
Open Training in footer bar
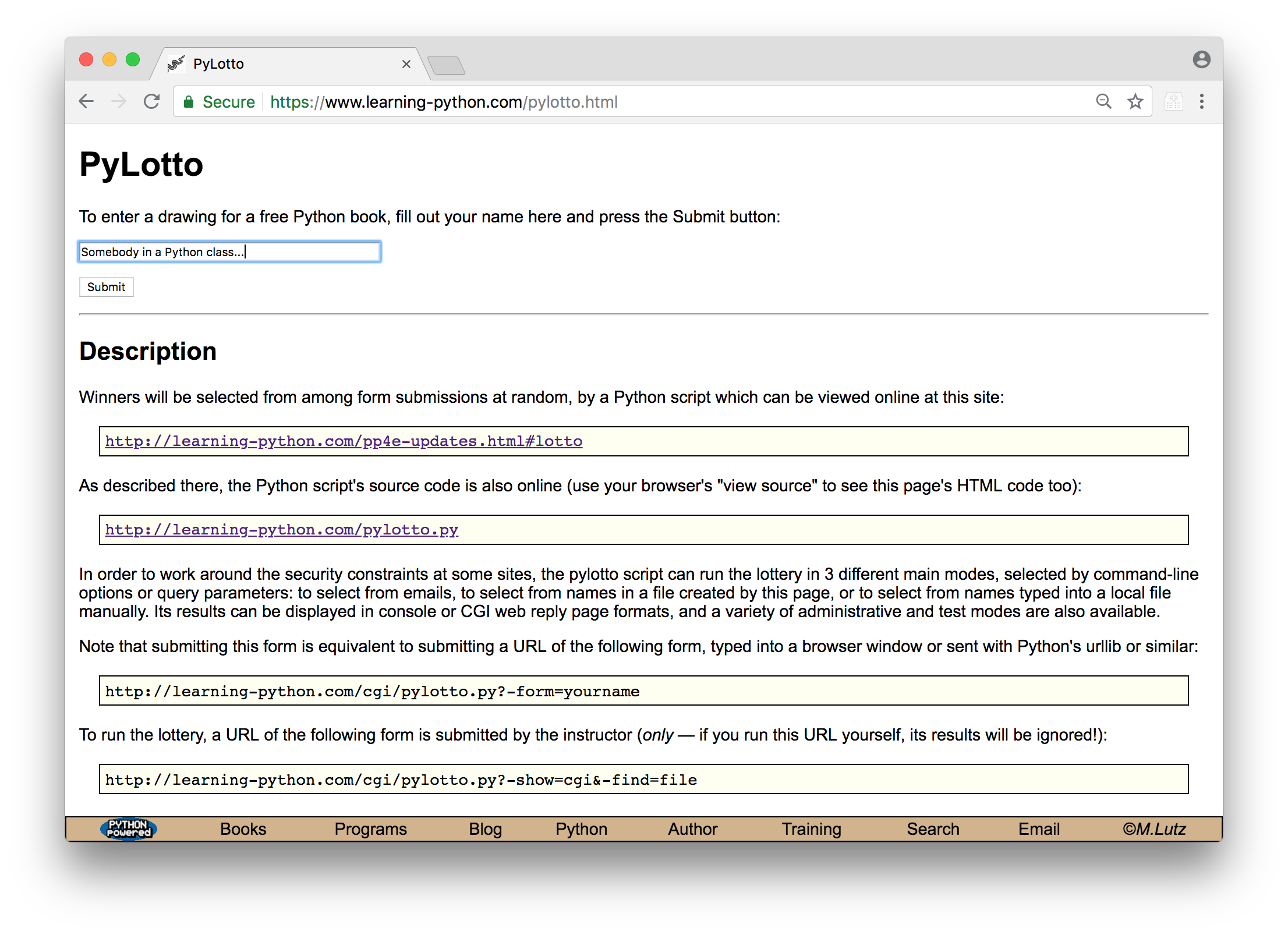811,828
